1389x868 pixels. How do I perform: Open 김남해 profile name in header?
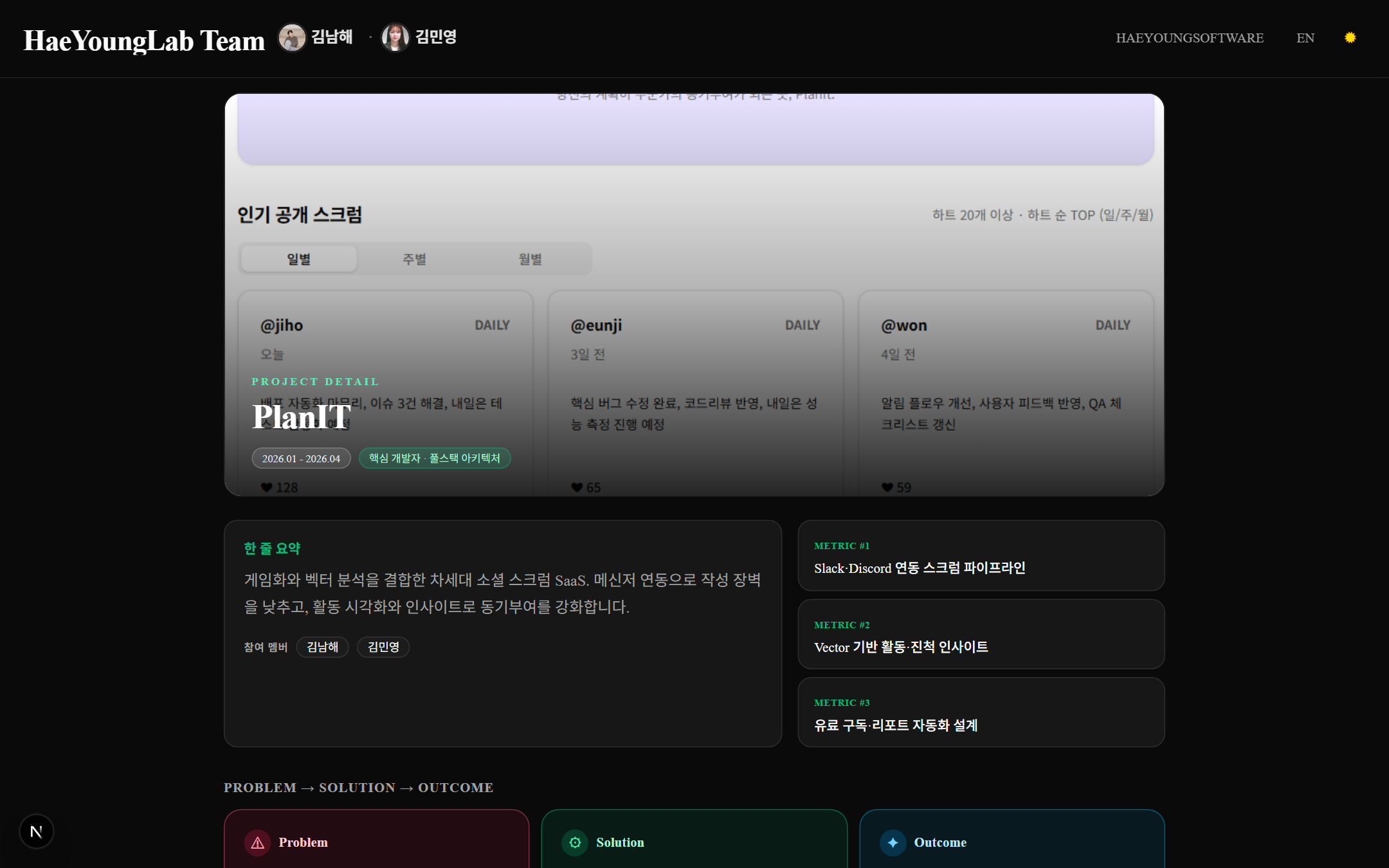pyautogui.click(x=332, y=37)
